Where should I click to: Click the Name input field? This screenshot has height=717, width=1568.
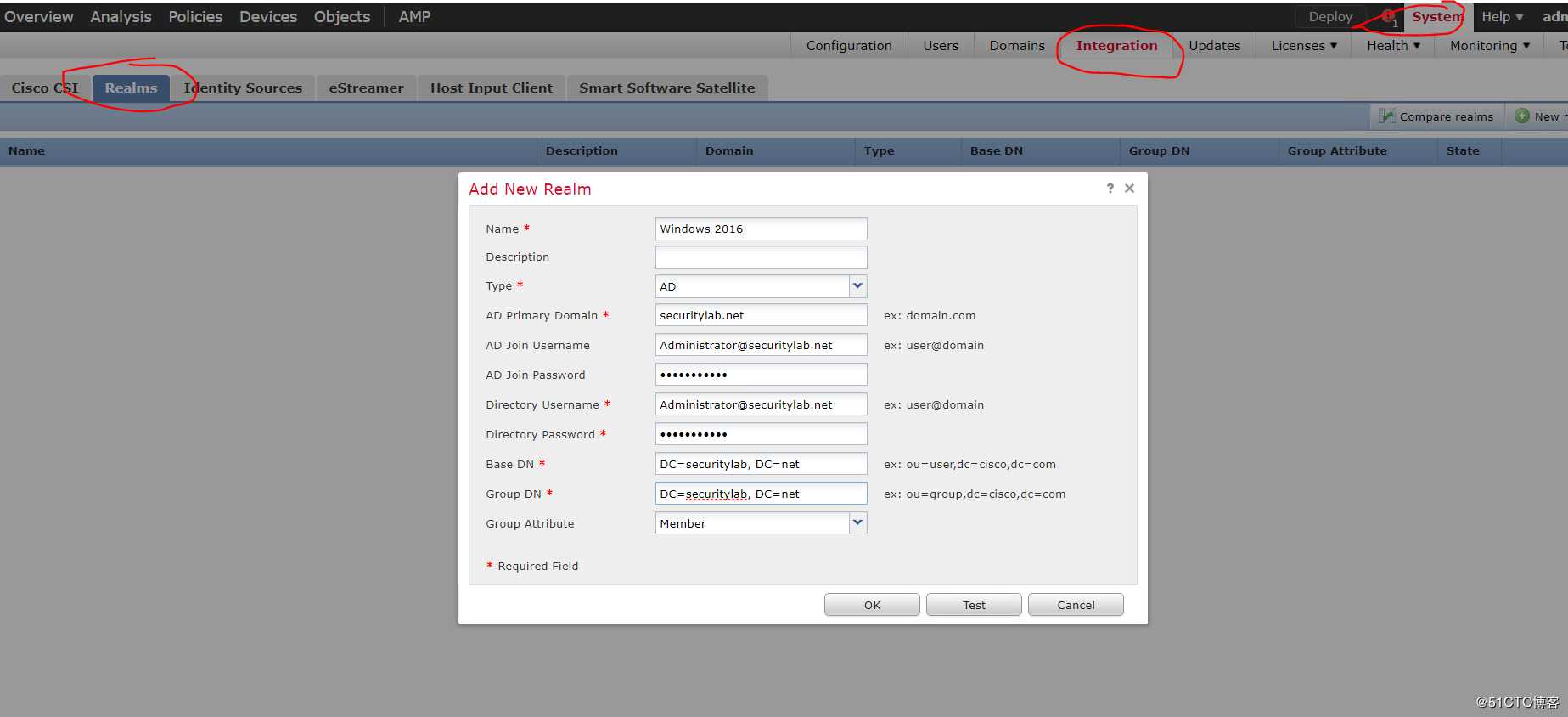(761, 229)
